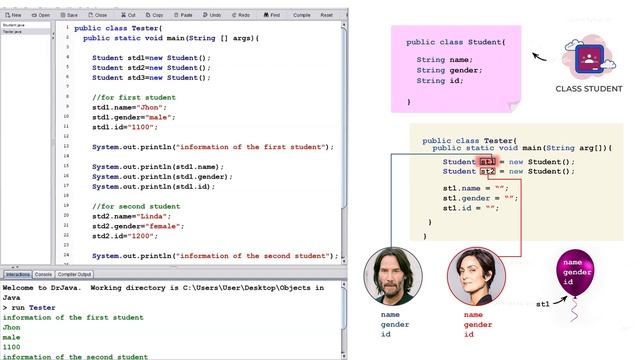Click the interactions pane scroll-down arrow
This screenshot has width=640, height=360.
pos(344,356)
